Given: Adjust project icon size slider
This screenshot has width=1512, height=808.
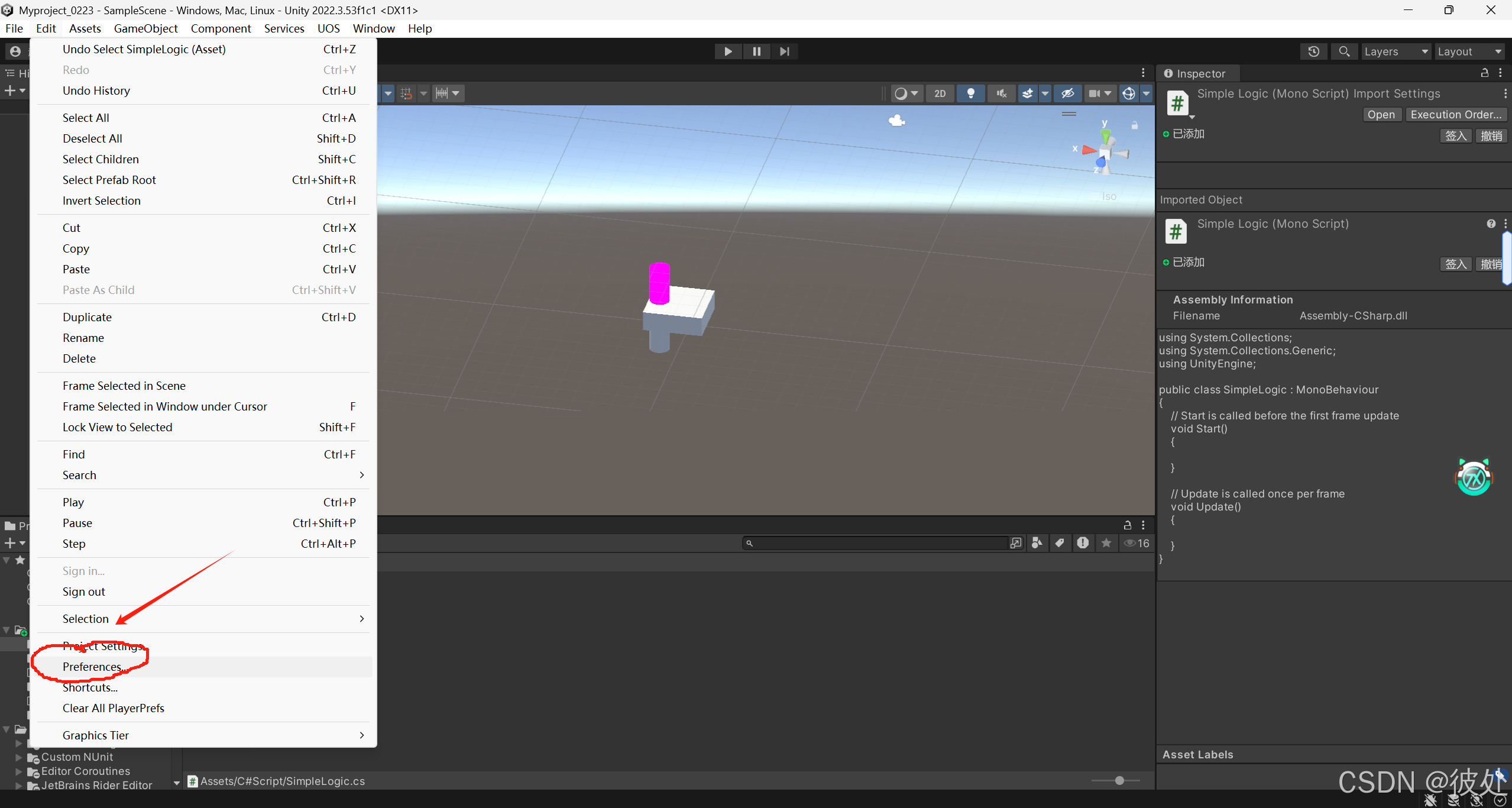Looking at the screenshot, I should pyautogui.click(x=1119, y=781).
